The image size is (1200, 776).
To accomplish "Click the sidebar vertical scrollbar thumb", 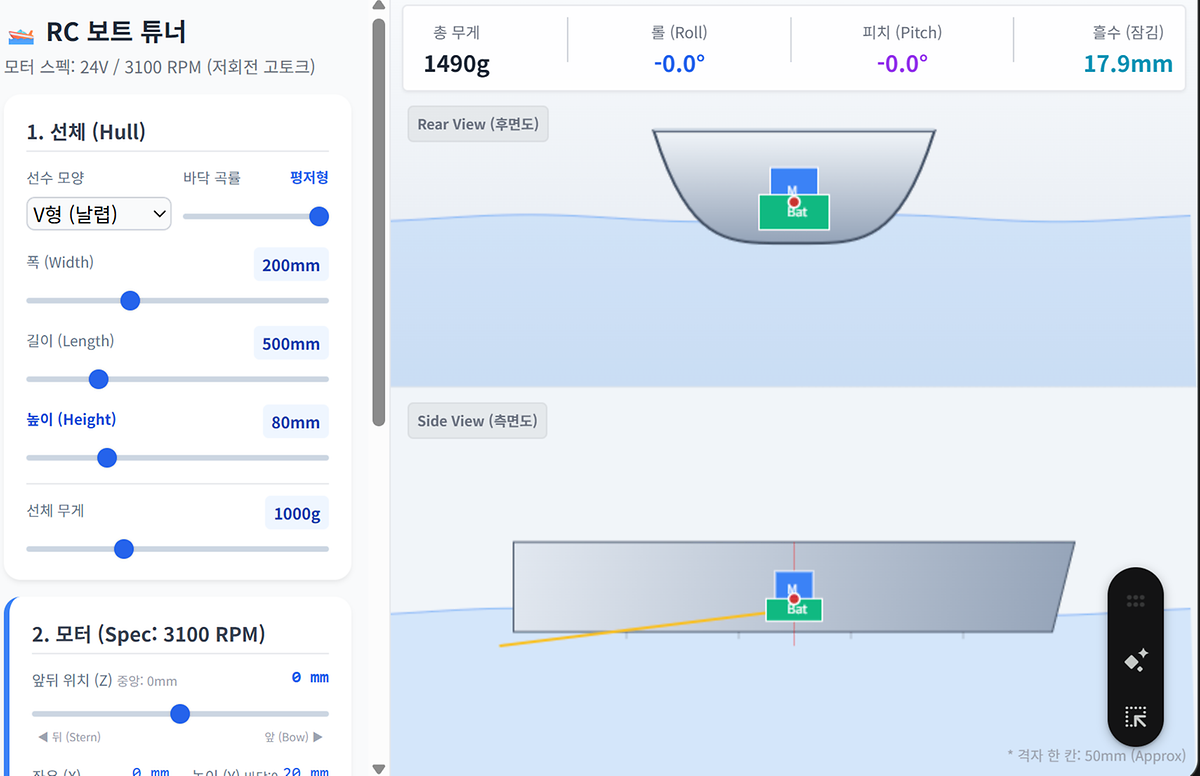I will point(378,221).
